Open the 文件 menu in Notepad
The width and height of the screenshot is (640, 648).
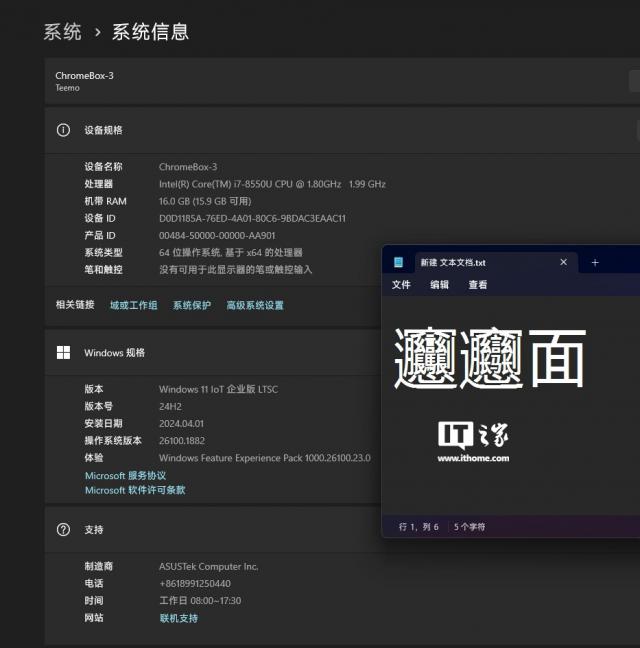(401, 285)
